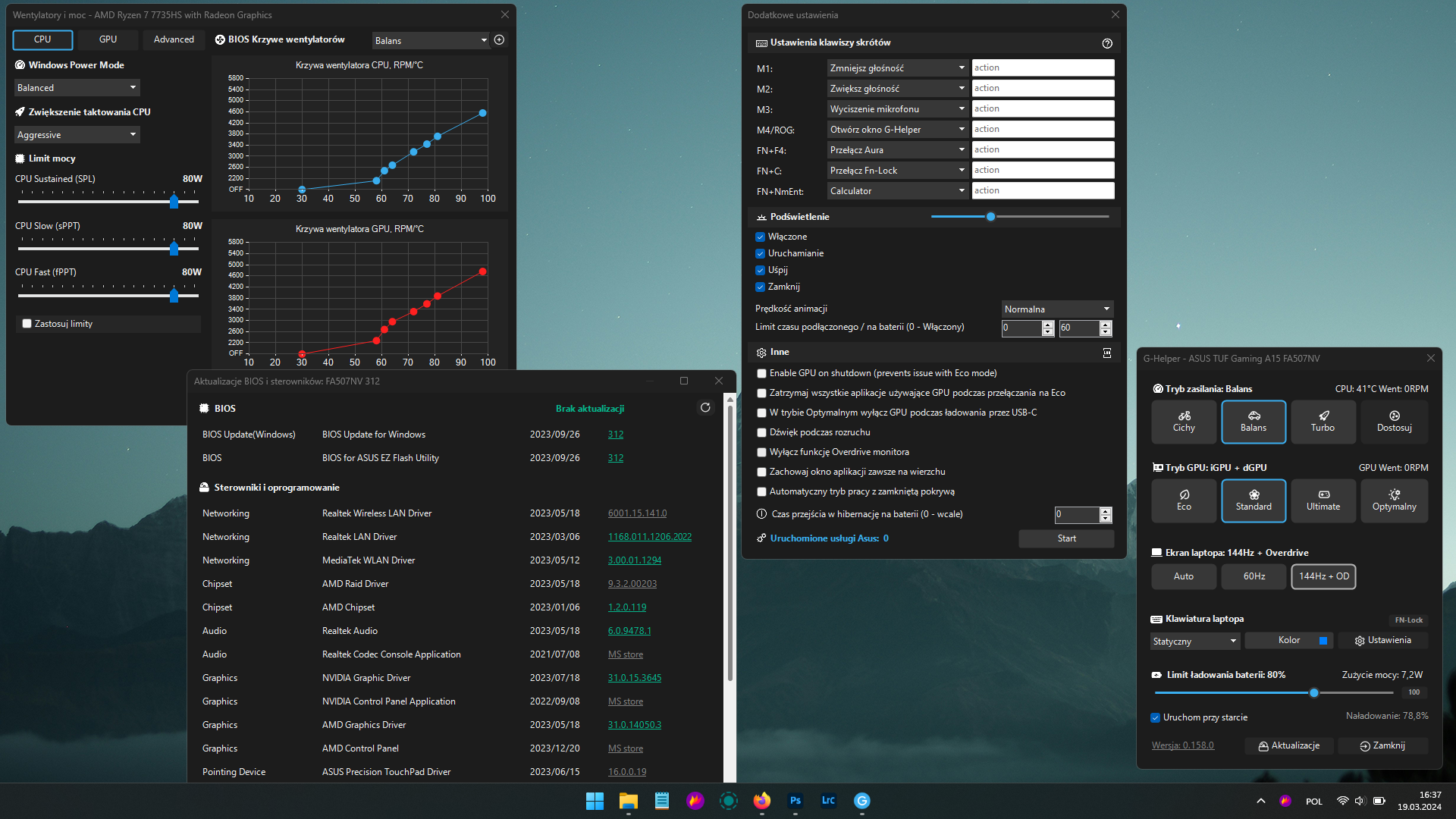Open Photoshop from the taskbar
This screenshot has height=819, width=1456.
click(x=795, y=801)
